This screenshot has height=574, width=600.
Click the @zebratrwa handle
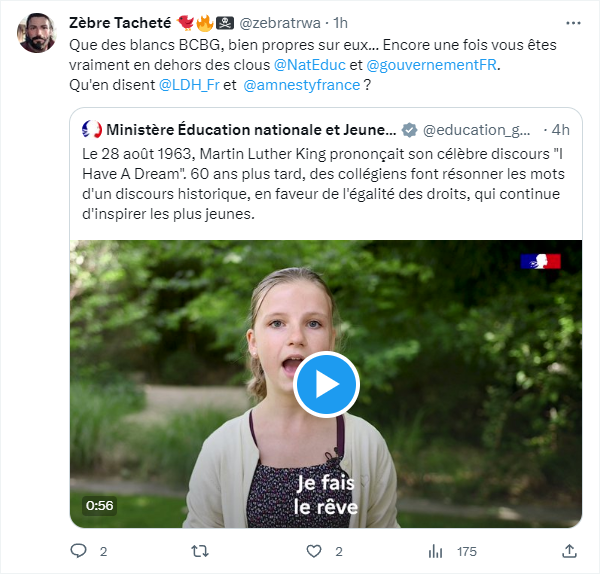(x=280, y=23)
